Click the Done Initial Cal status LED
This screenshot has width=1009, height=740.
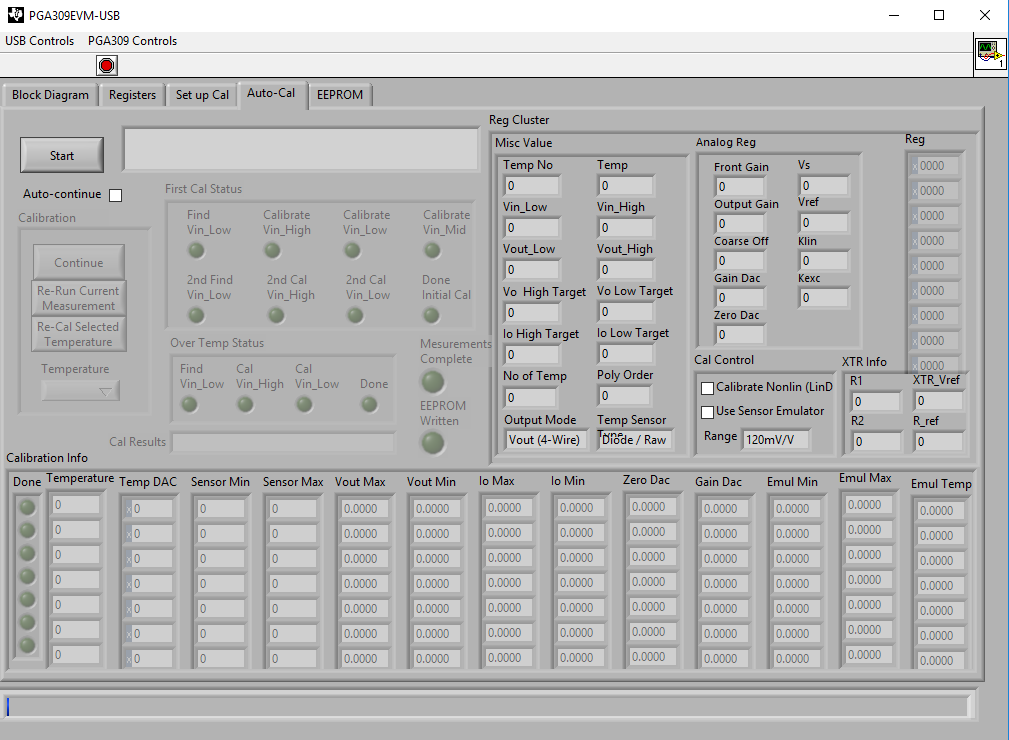[431, 315]
